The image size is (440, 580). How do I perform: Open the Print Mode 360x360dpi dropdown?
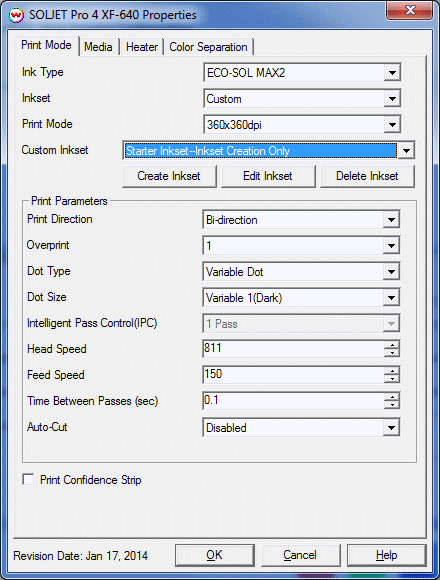pos(392,125)
